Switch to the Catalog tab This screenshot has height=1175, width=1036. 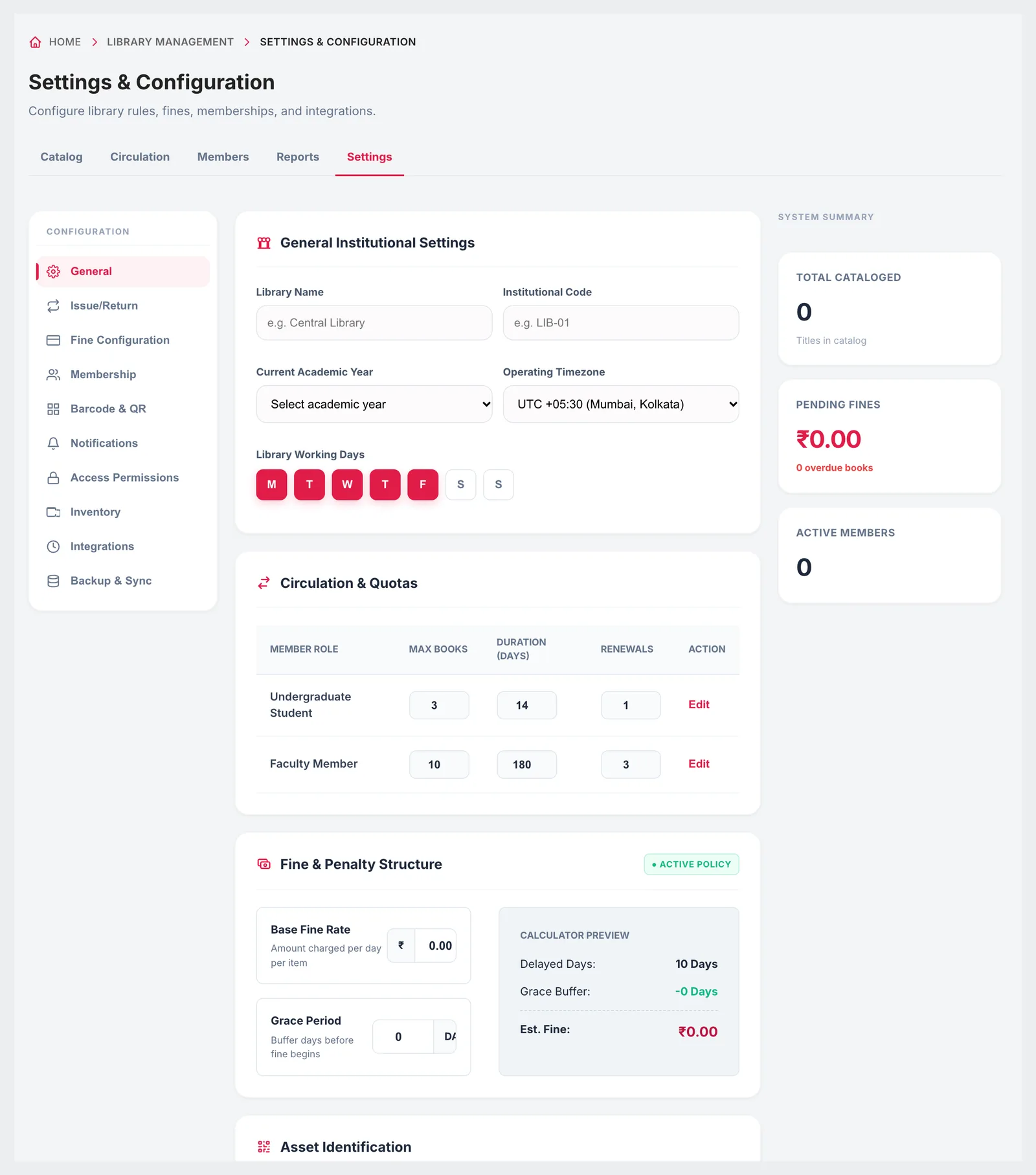click(x=62, y=157)
